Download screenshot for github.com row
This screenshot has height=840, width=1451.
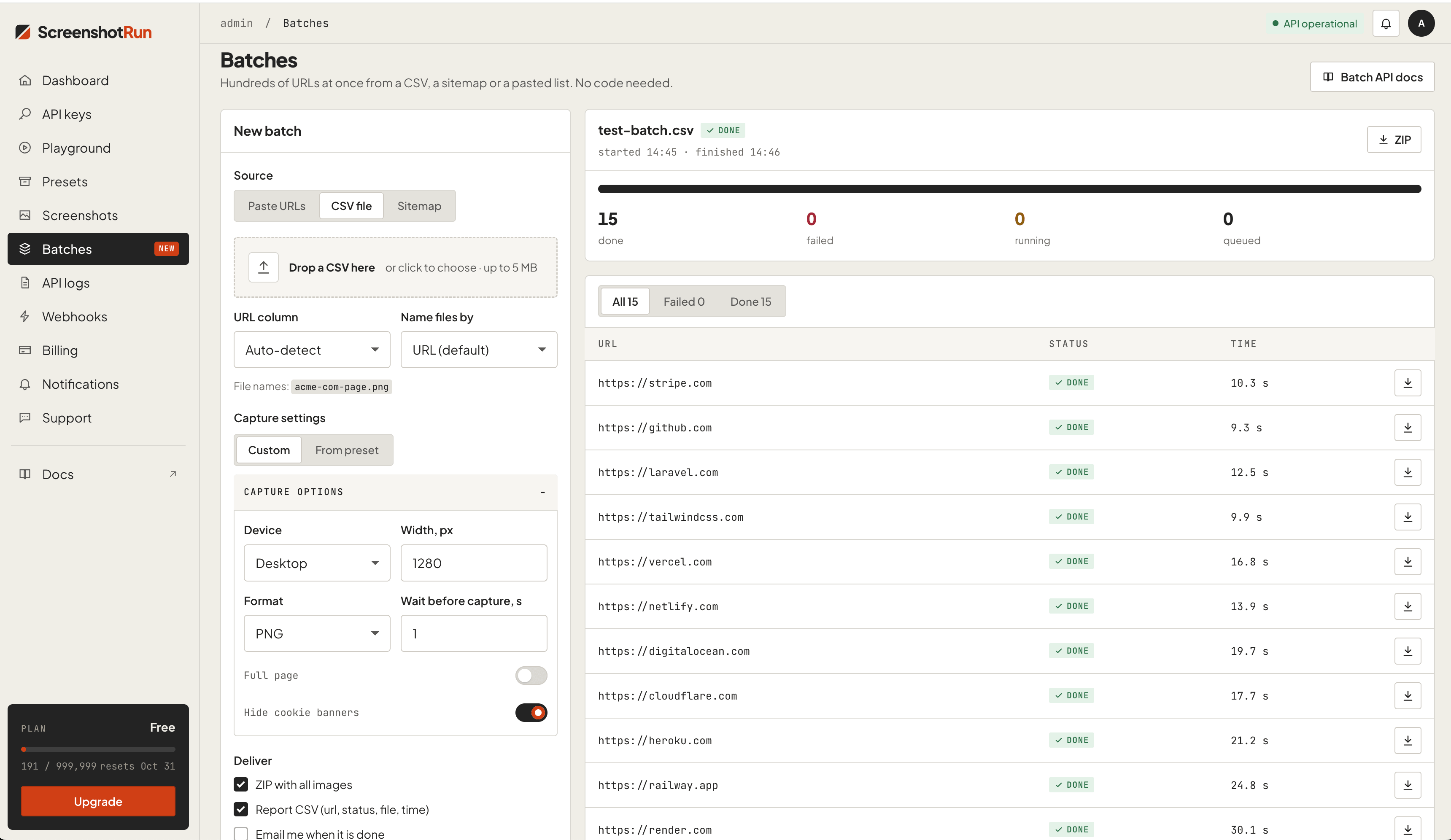click(1407, 428)
